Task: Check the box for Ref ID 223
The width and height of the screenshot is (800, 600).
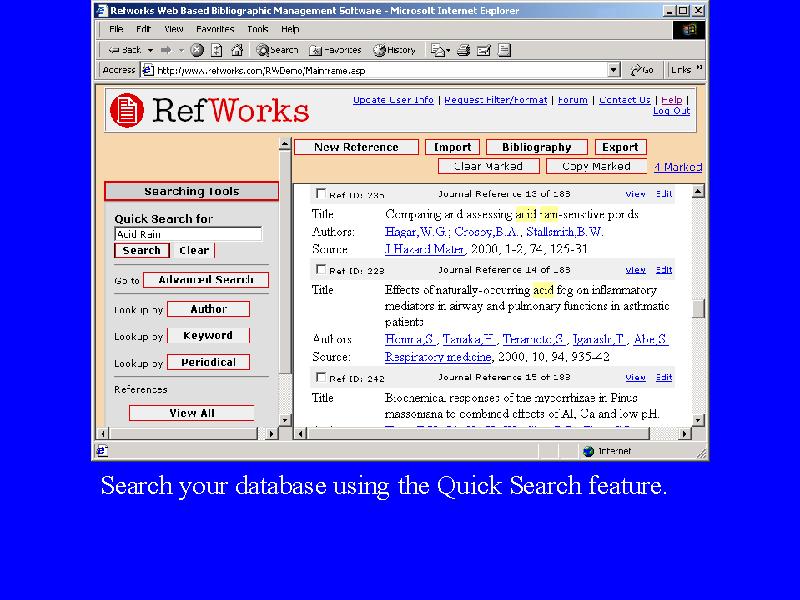Action: click(321, 269)
